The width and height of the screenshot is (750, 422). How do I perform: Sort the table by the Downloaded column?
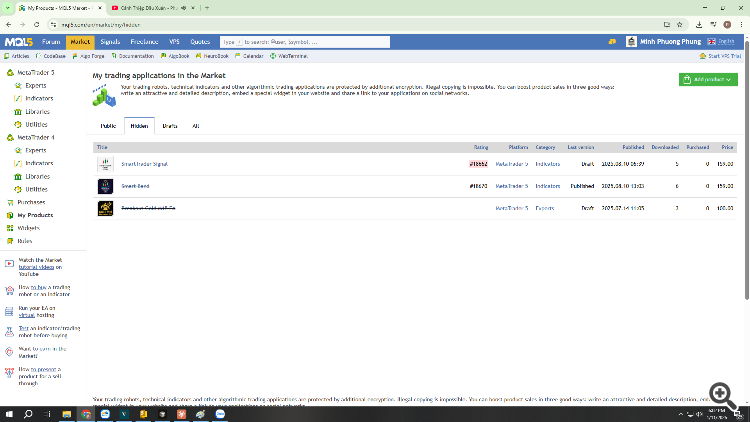tap(665, 147)
